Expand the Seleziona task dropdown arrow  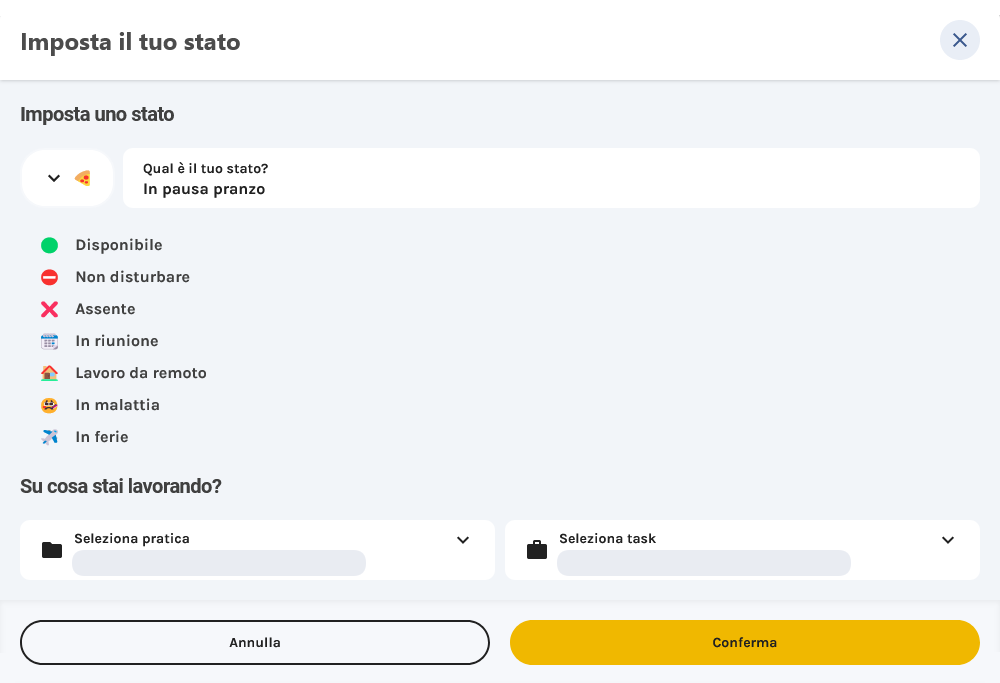pos(948,540)
